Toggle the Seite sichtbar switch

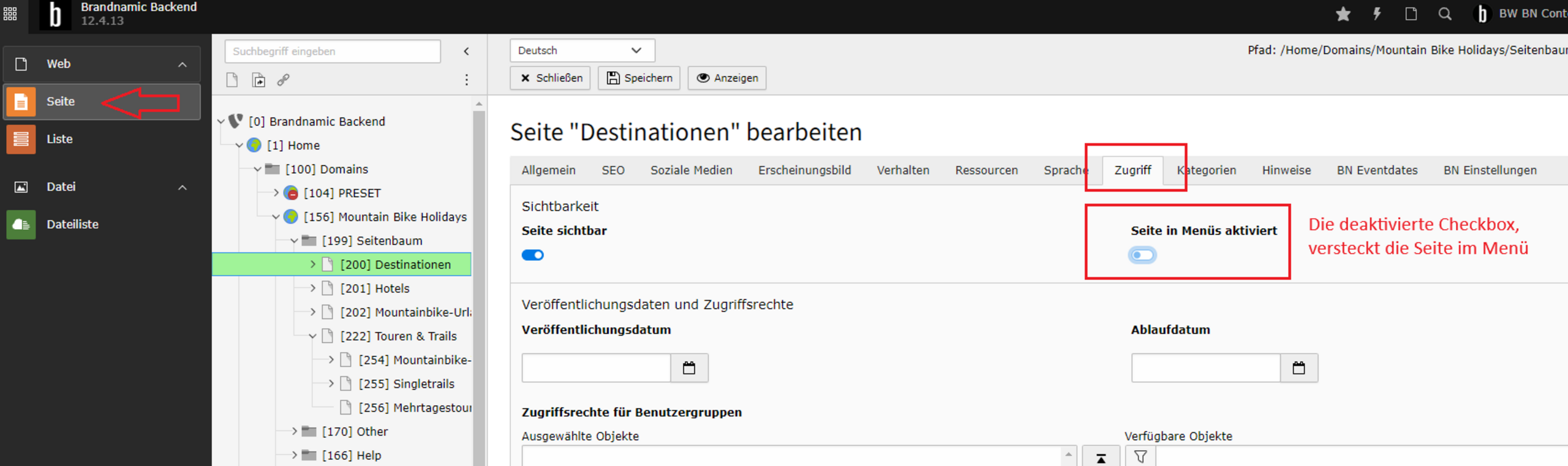point(532,255)
